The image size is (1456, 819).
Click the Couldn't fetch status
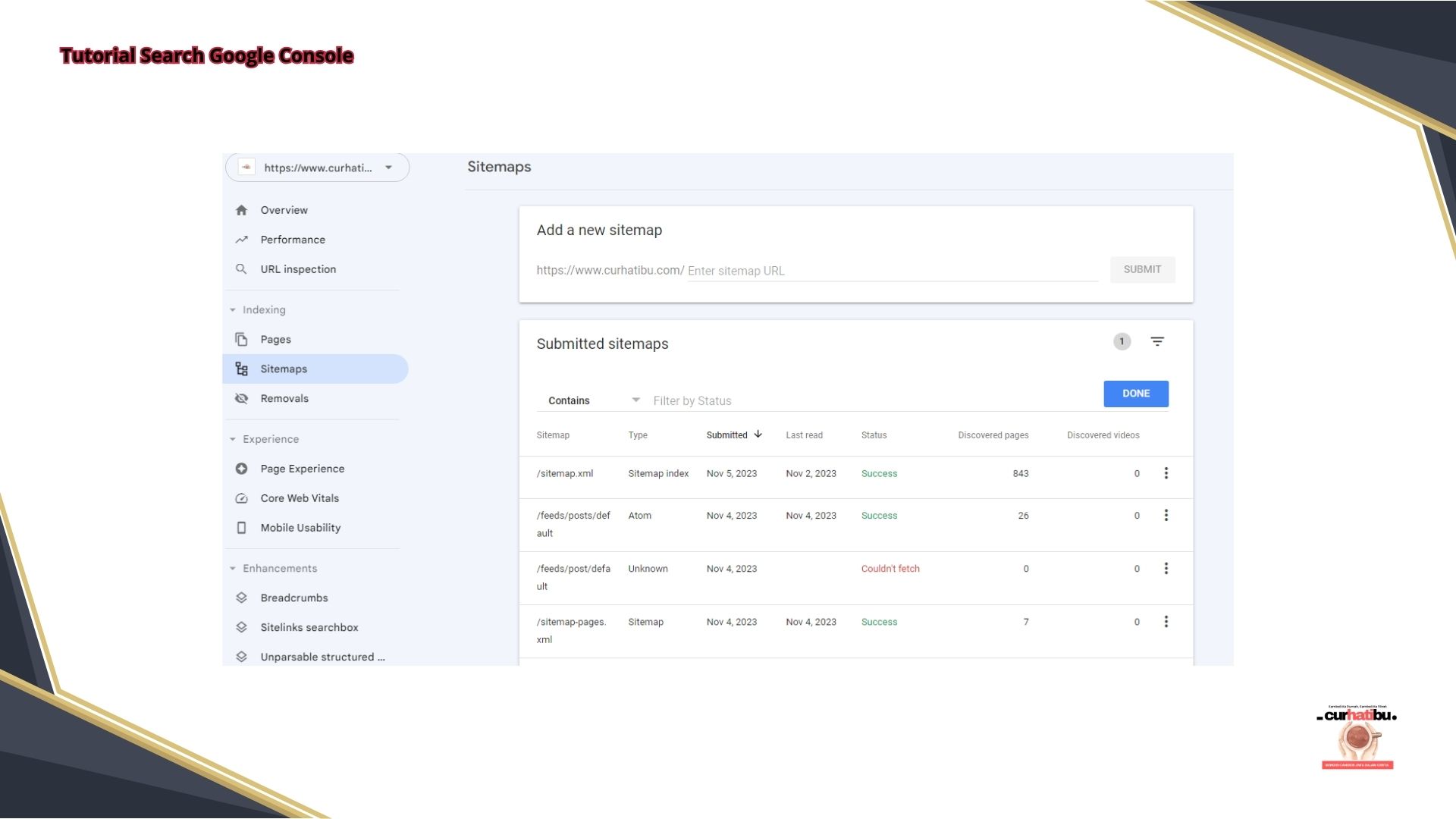coord(890,569)
